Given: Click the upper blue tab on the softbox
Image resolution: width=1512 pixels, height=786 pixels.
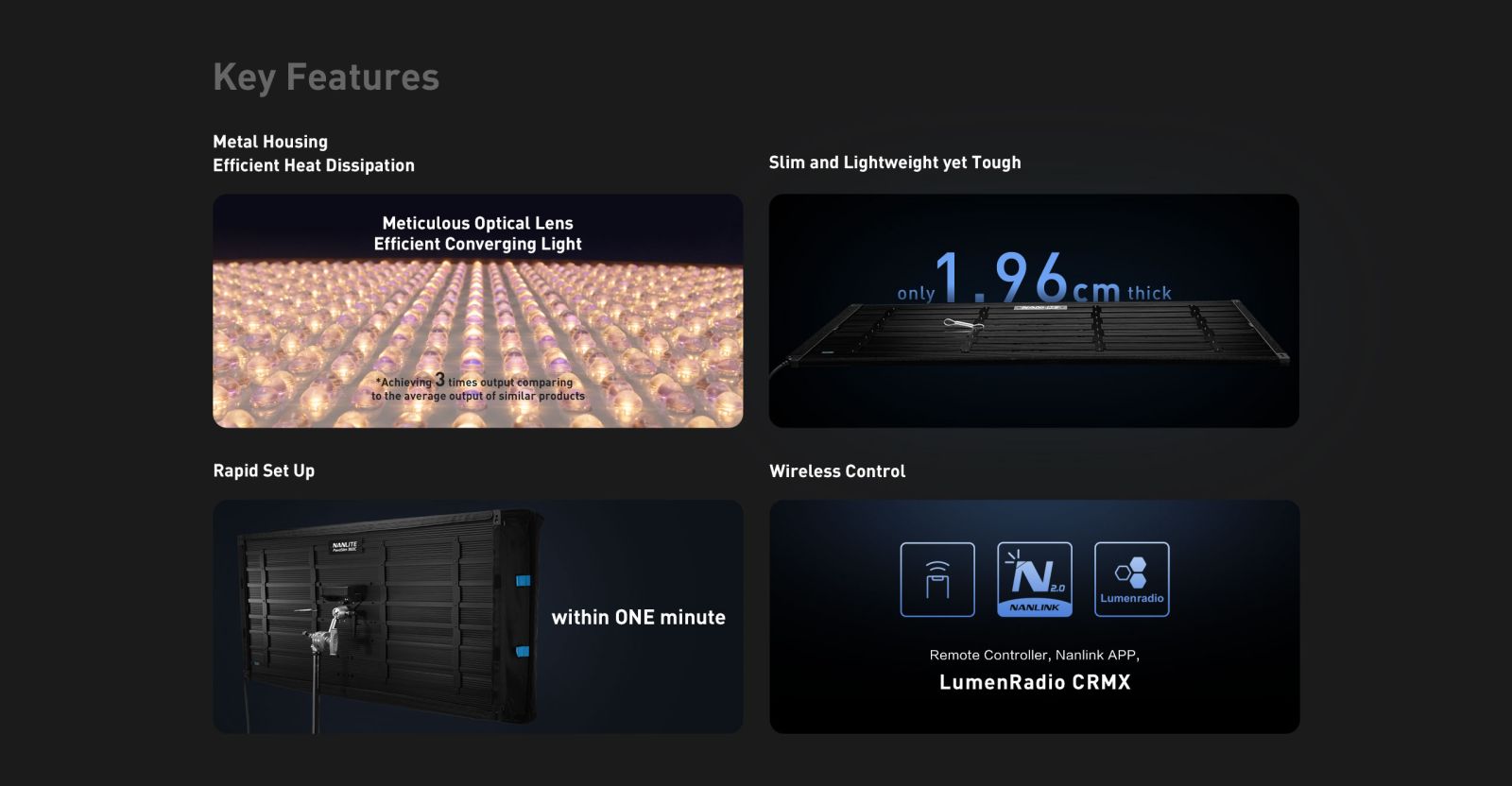Looking at the screenshot, I should 523,580.
